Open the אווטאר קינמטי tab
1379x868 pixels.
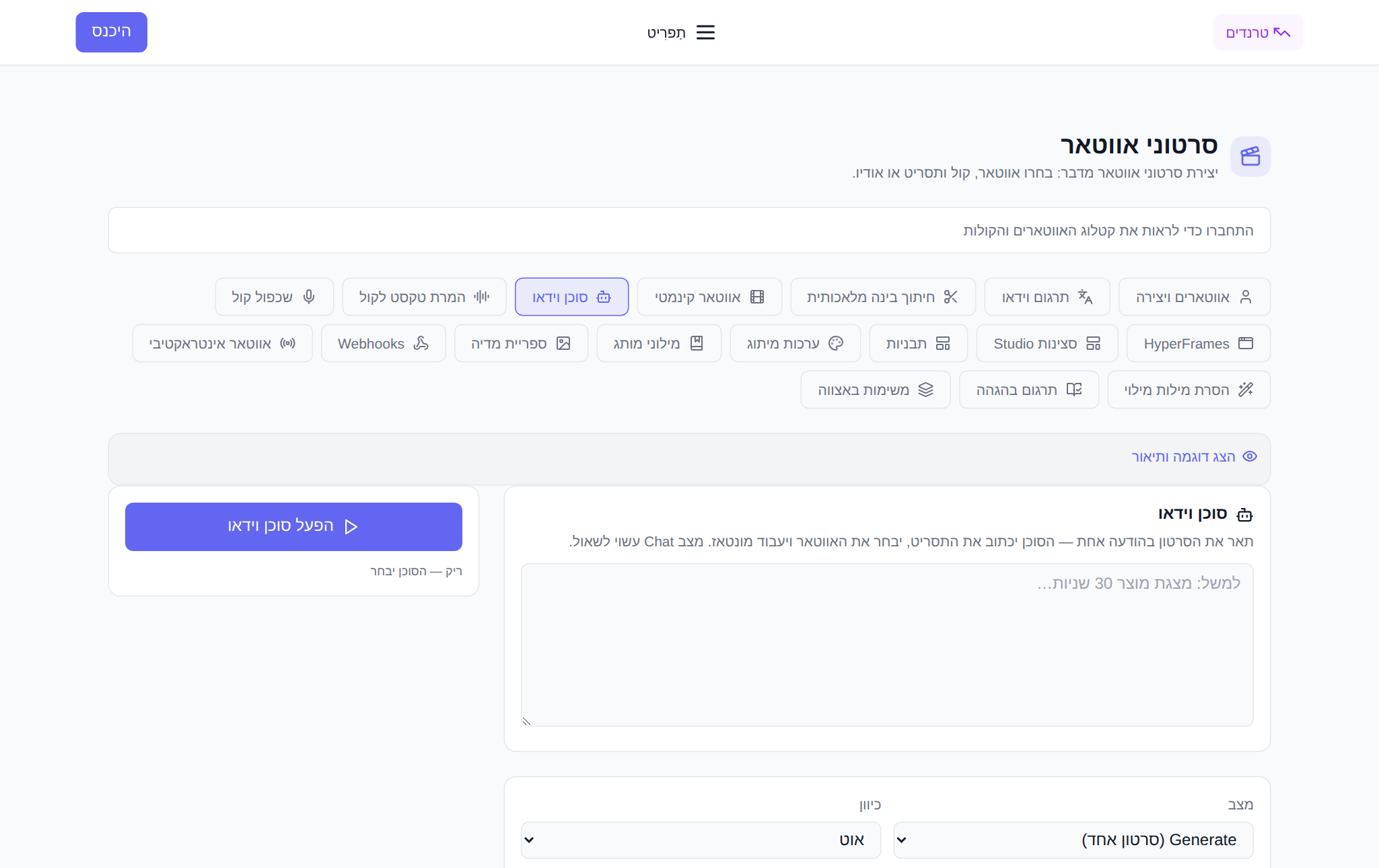709,297
